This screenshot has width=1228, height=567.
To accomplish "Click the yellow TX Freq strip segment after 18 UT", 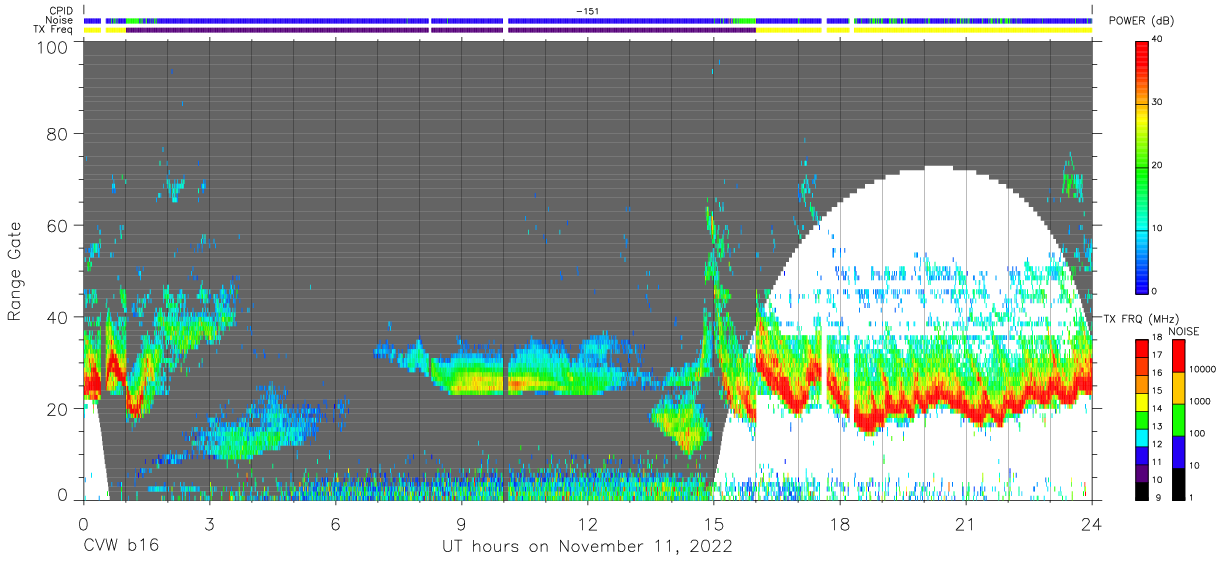I will point(972,30).
